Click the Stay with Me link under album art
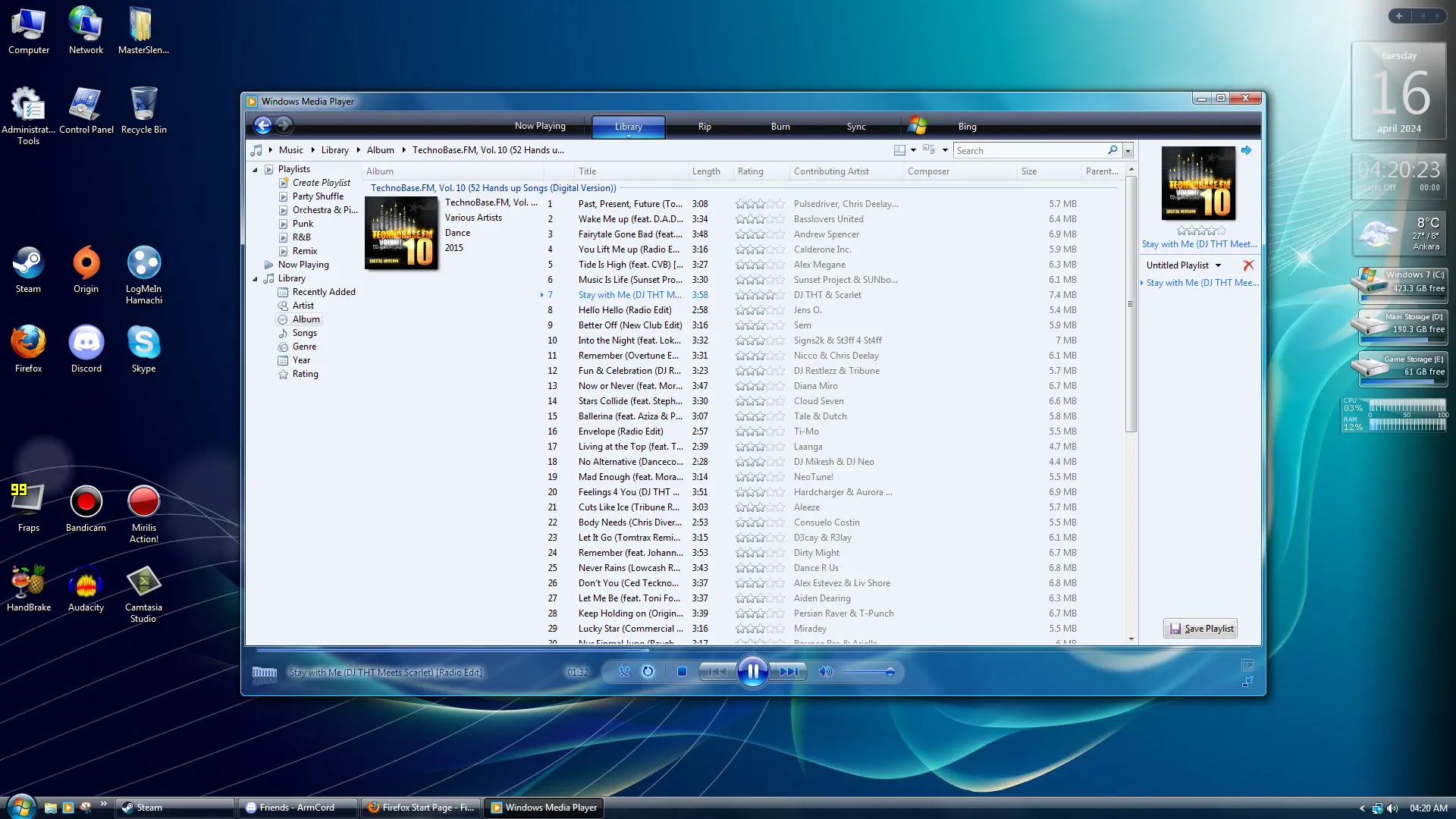1456x819 pixels. click(x=1199, y=244)
